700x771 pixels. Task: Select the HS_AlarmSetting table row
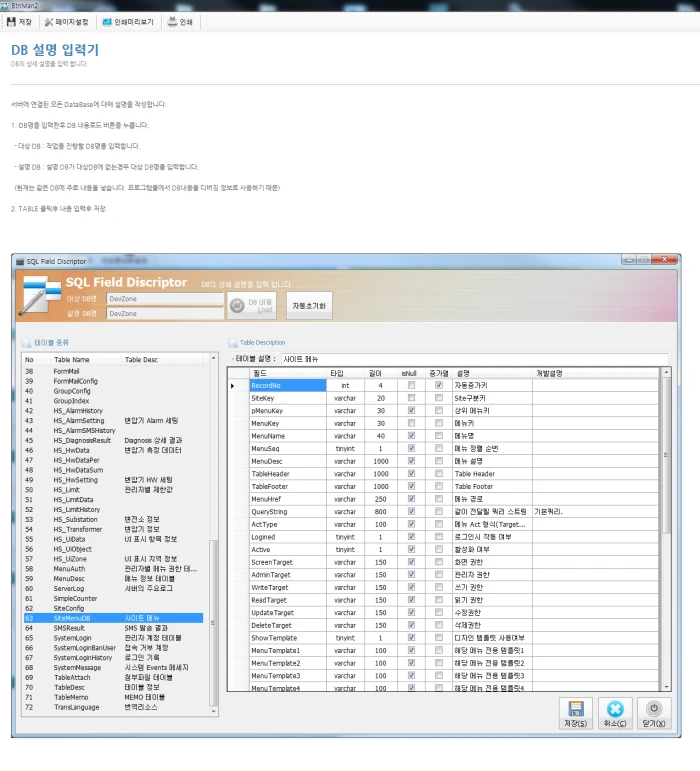(114, 420)
